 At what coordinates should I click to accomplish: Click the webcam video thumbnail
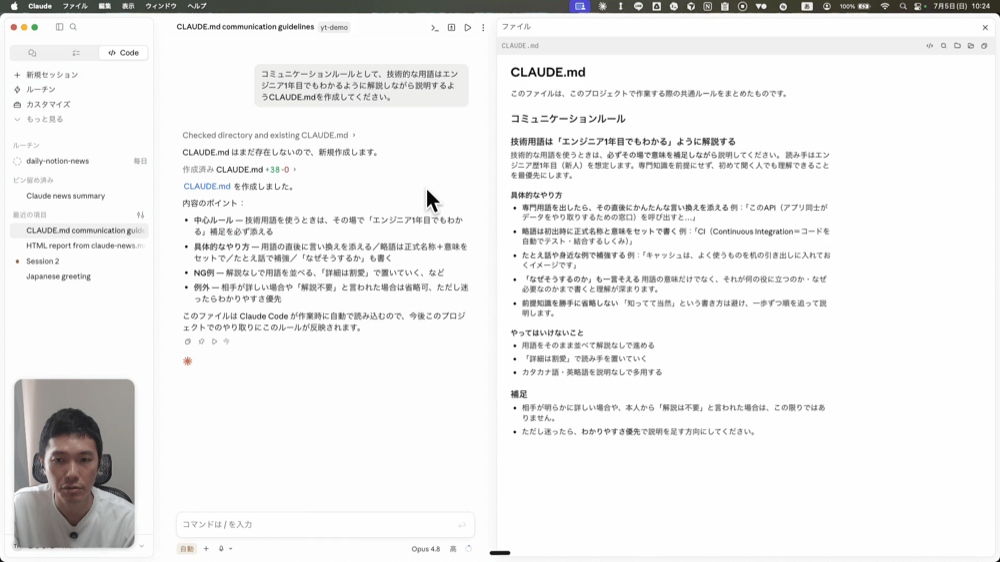point(74,463)
